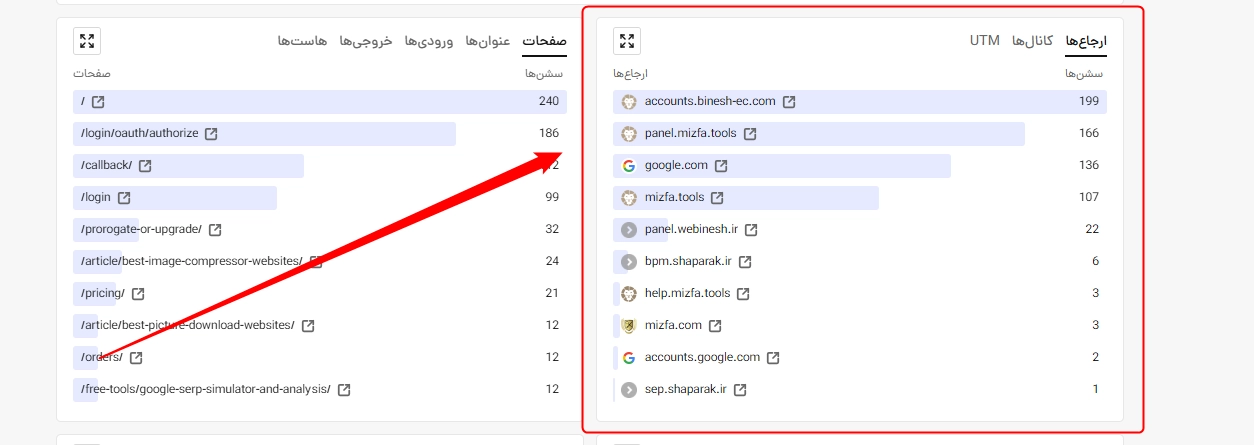Click the سشن‌ها column header in pages panel
The height and width of the screenshot is (445, 1254).
pos(544,74)
